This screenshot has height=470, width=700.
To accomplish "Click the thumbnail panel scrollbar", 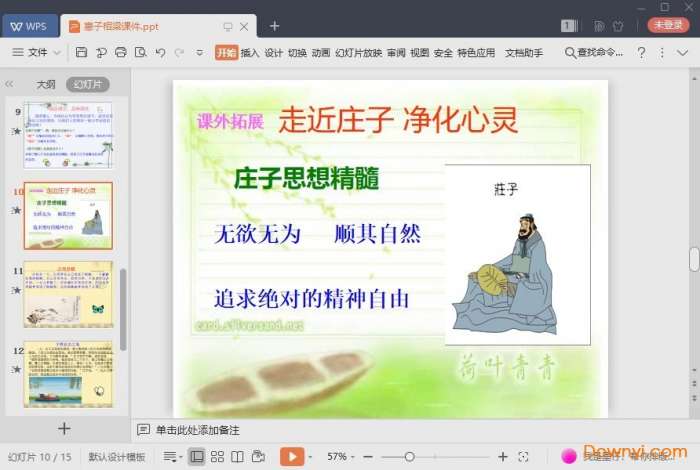I will pos(123,309).
